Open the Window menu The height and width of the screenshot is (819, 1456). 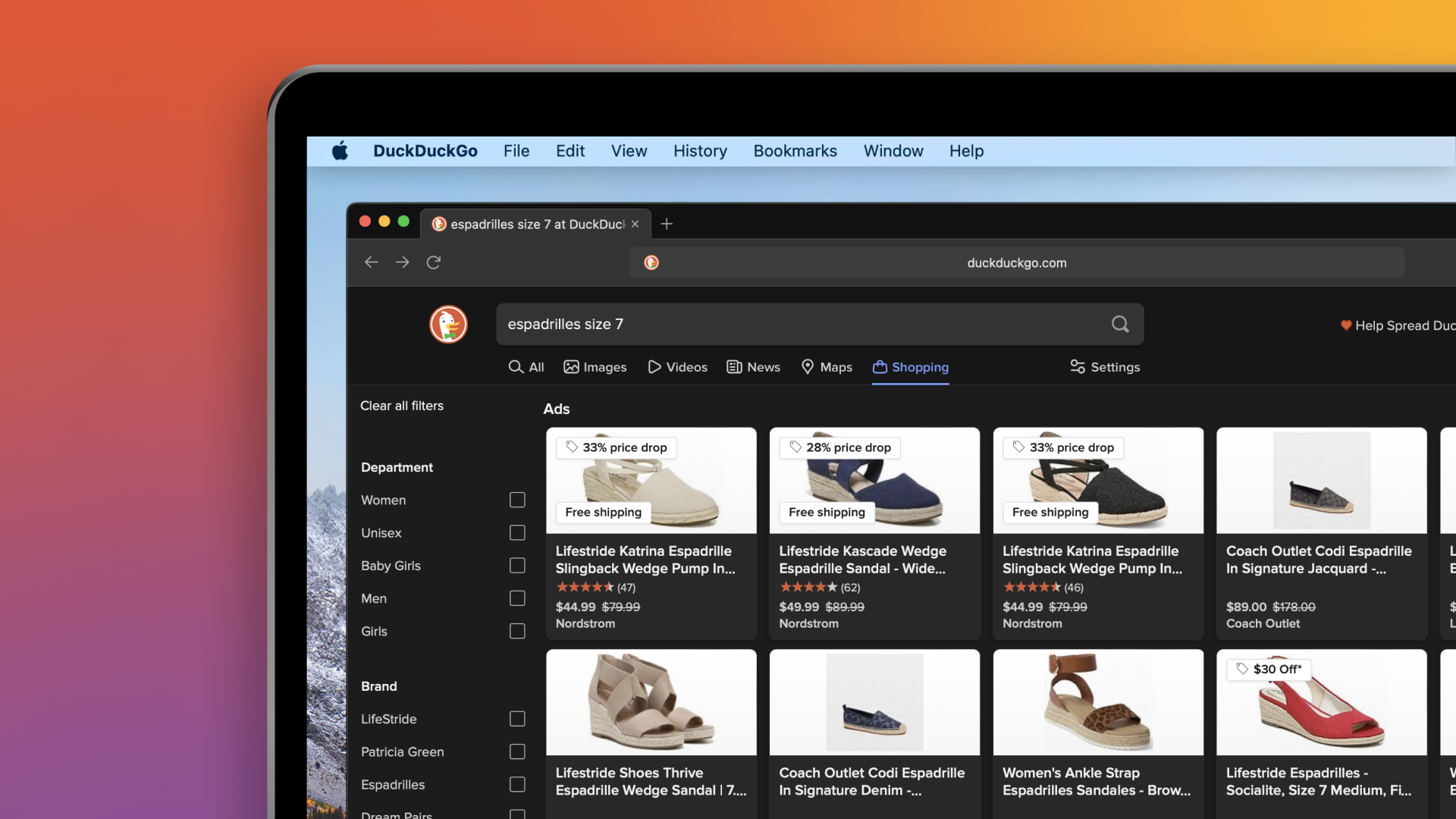[x=893, y=151]
